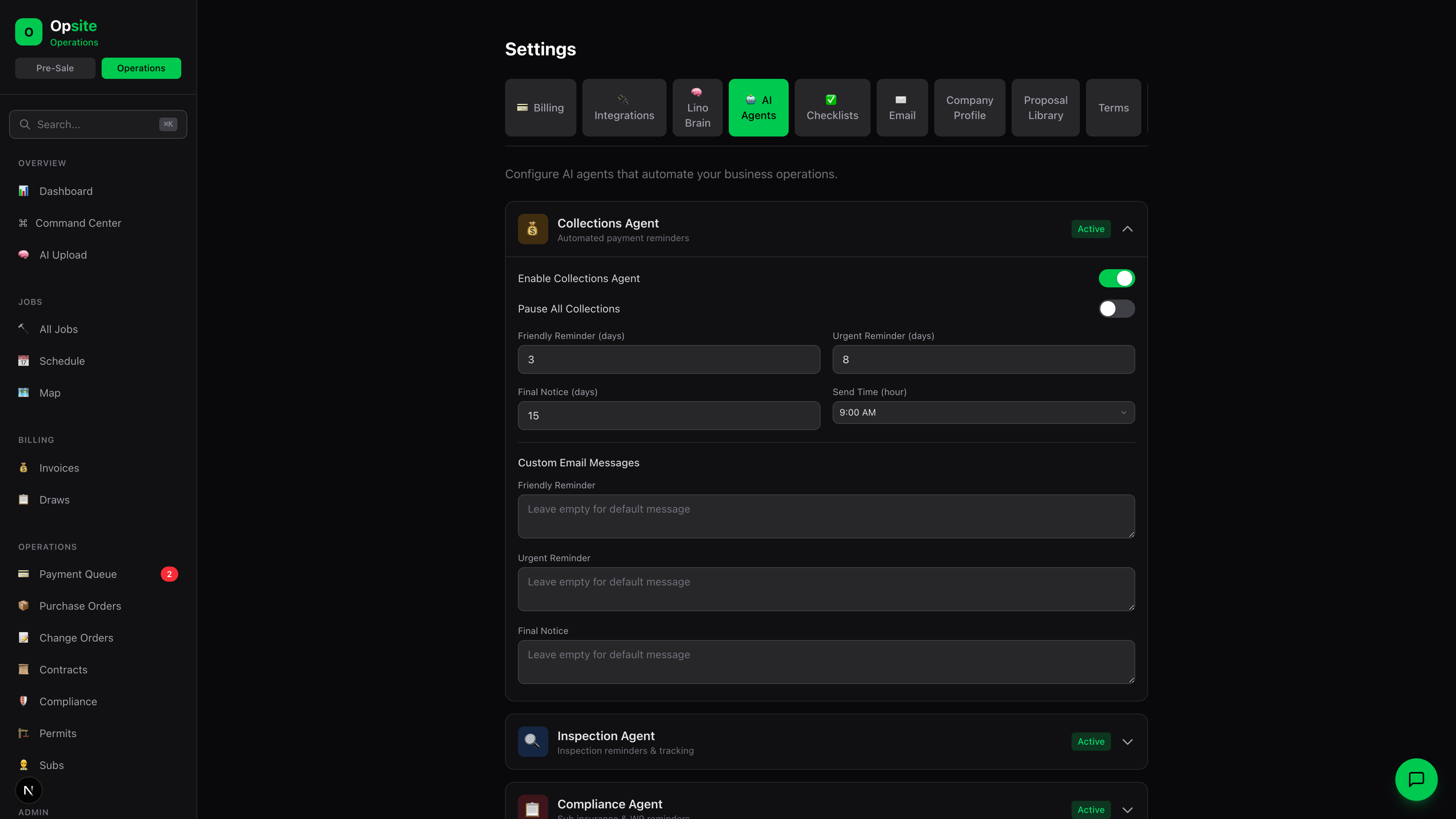Open the Proposal Library tab

click(1046, 107)
